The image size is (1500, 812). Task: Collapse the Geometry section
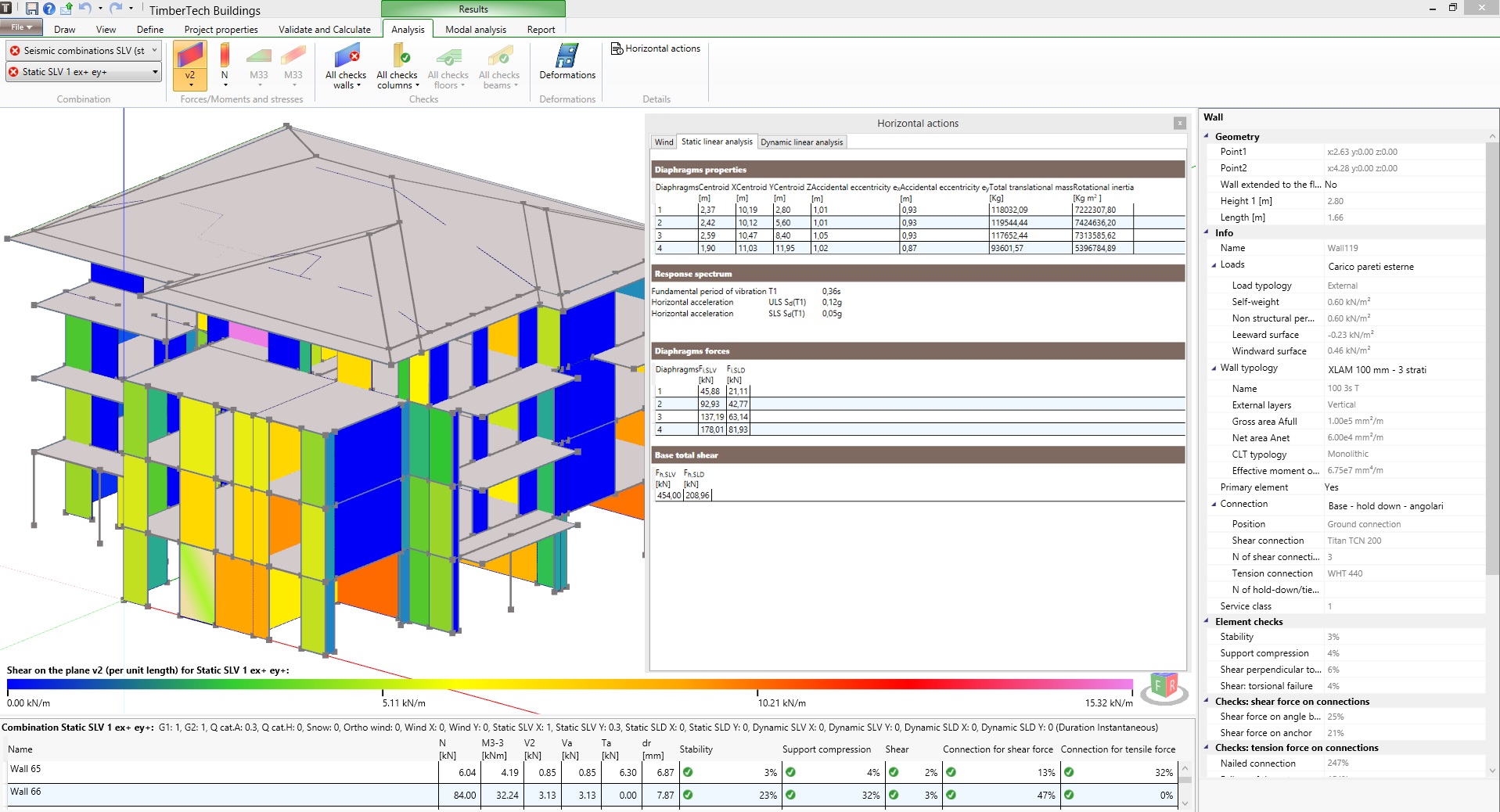point(1206,136)
